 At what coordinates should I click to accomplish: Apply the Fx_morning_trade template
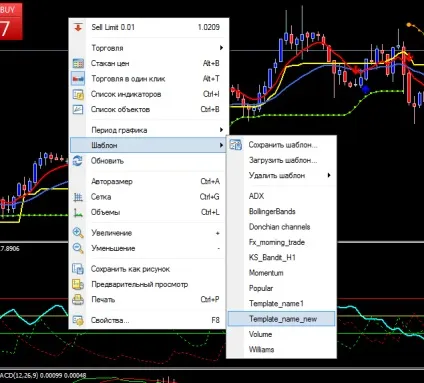coord(281,242)
